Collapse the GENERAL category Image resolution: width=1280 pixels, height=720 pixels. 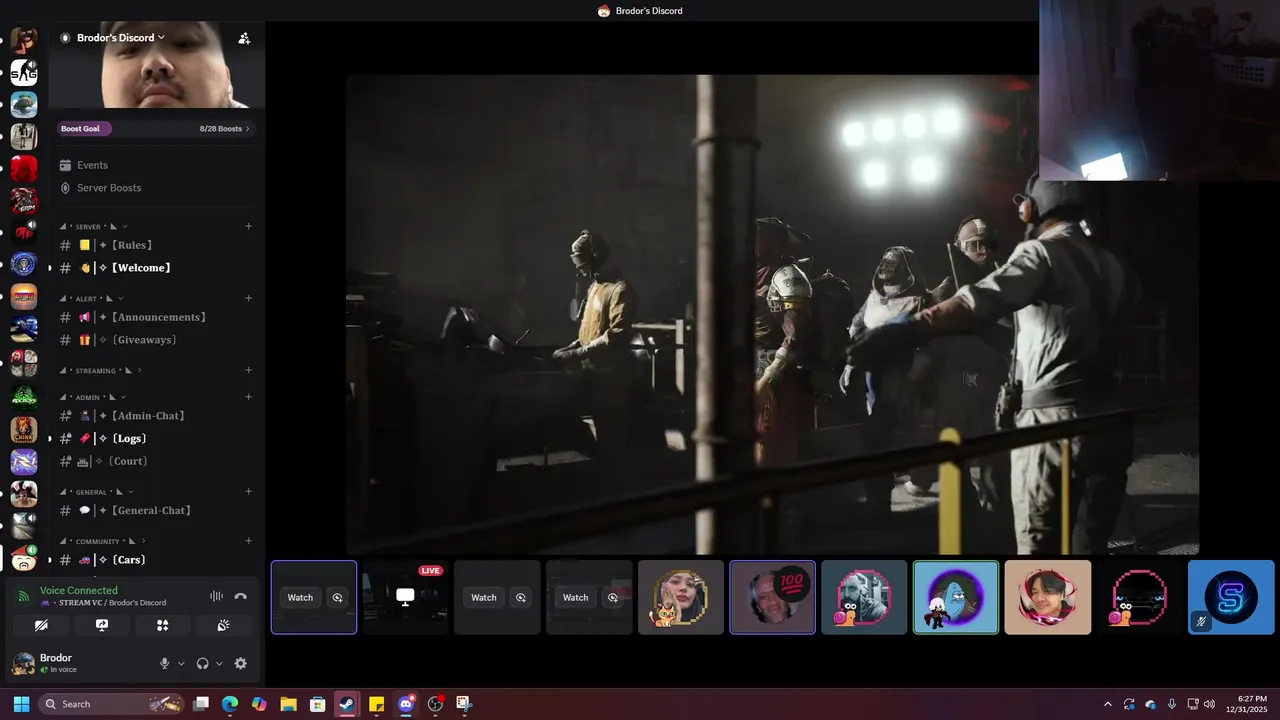(x=96, y=492)
